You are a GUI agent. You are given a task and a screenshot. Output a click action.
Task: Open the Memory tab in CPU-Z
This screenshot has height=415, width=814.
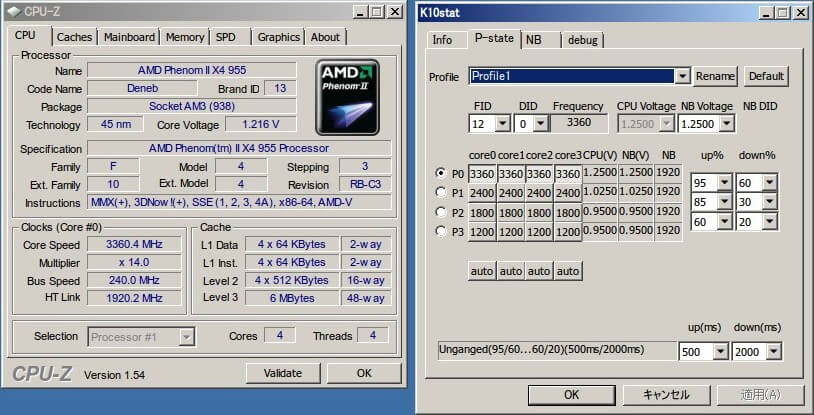(x=185, y=37)
